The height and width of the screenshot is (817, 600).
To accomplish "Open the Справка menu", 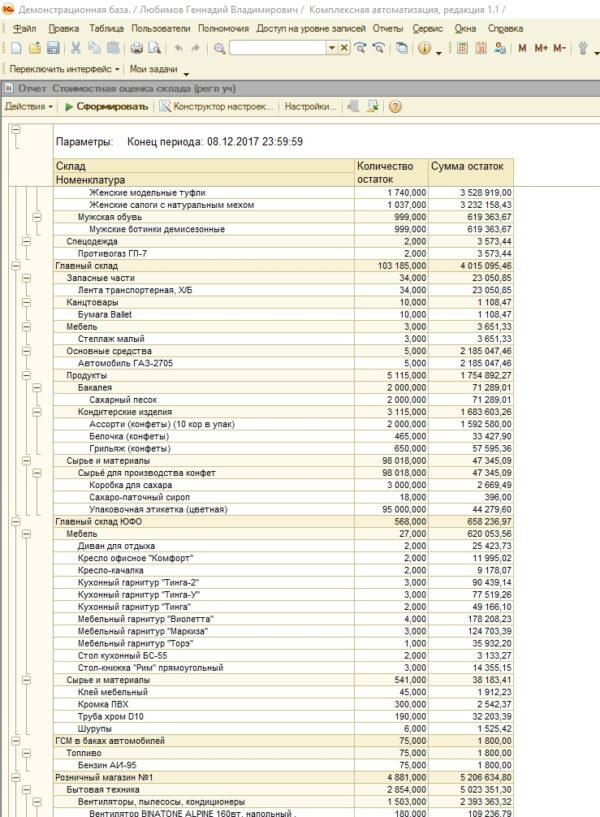I will pos(505,29).
